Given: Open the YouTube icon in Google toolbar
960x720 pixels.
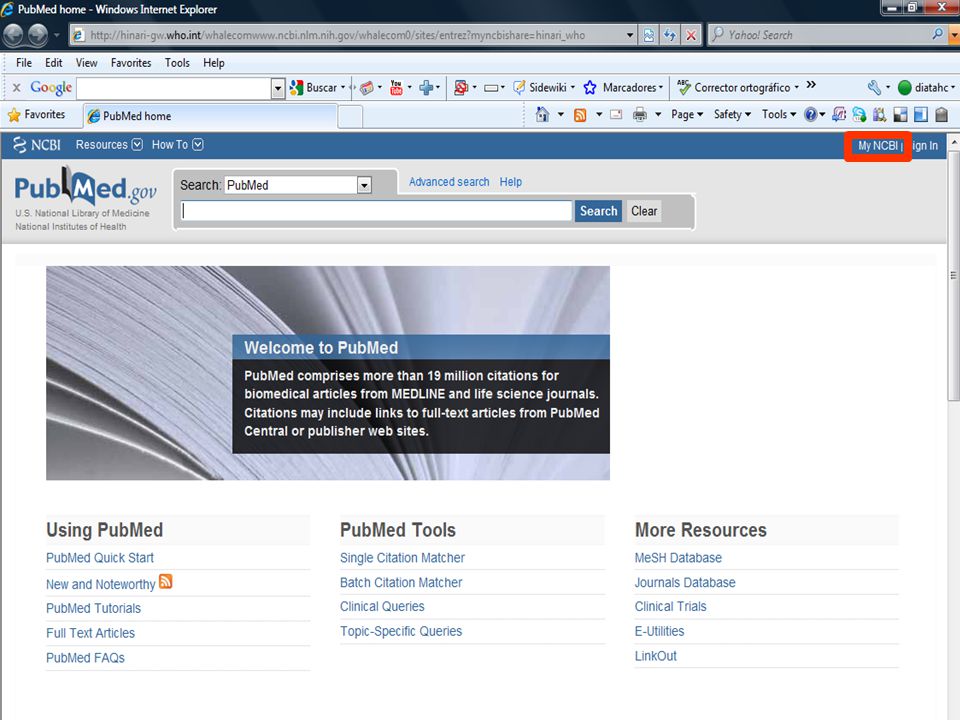Looking at the screenshot, I should 396,88.
